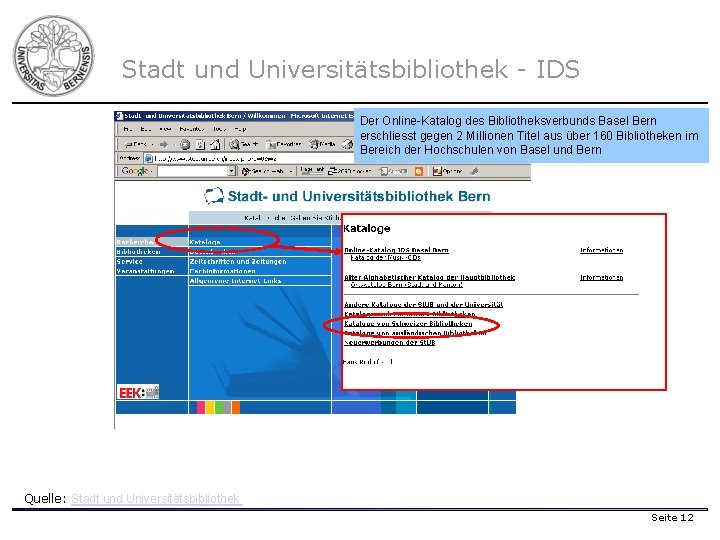Open the Edit menu
Image resolution: width=720 pixels, height=540 pixels.
coord(146,129)
